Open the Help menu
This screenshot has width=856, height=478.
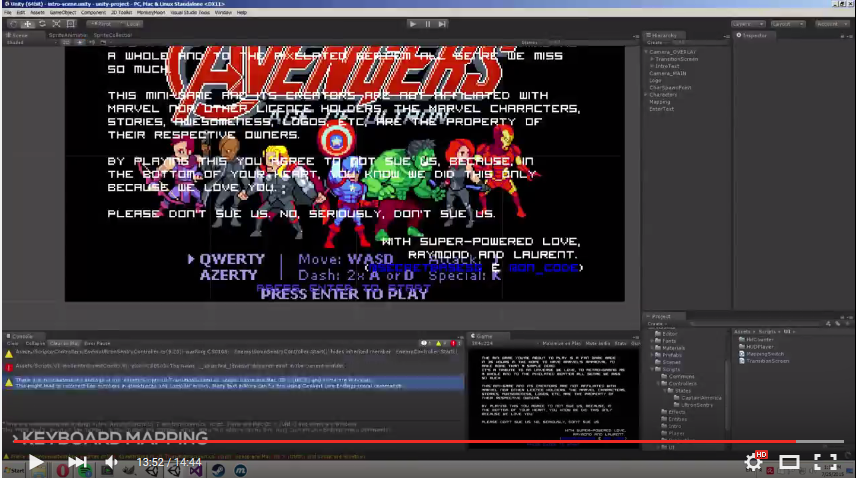tap(242, 12)
